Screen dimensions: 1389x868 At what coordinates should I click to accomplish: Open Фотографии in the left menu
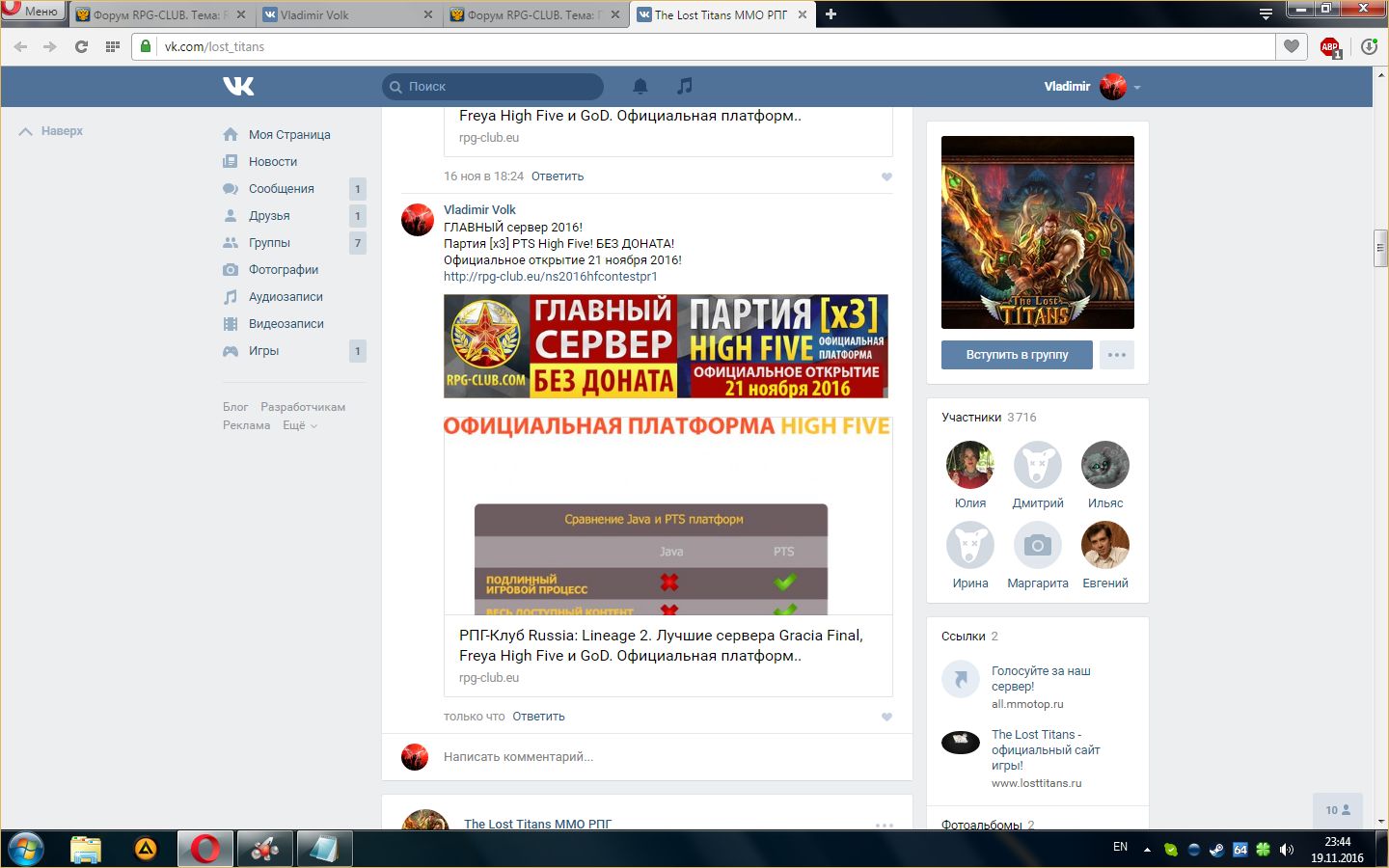pos(284,270)
